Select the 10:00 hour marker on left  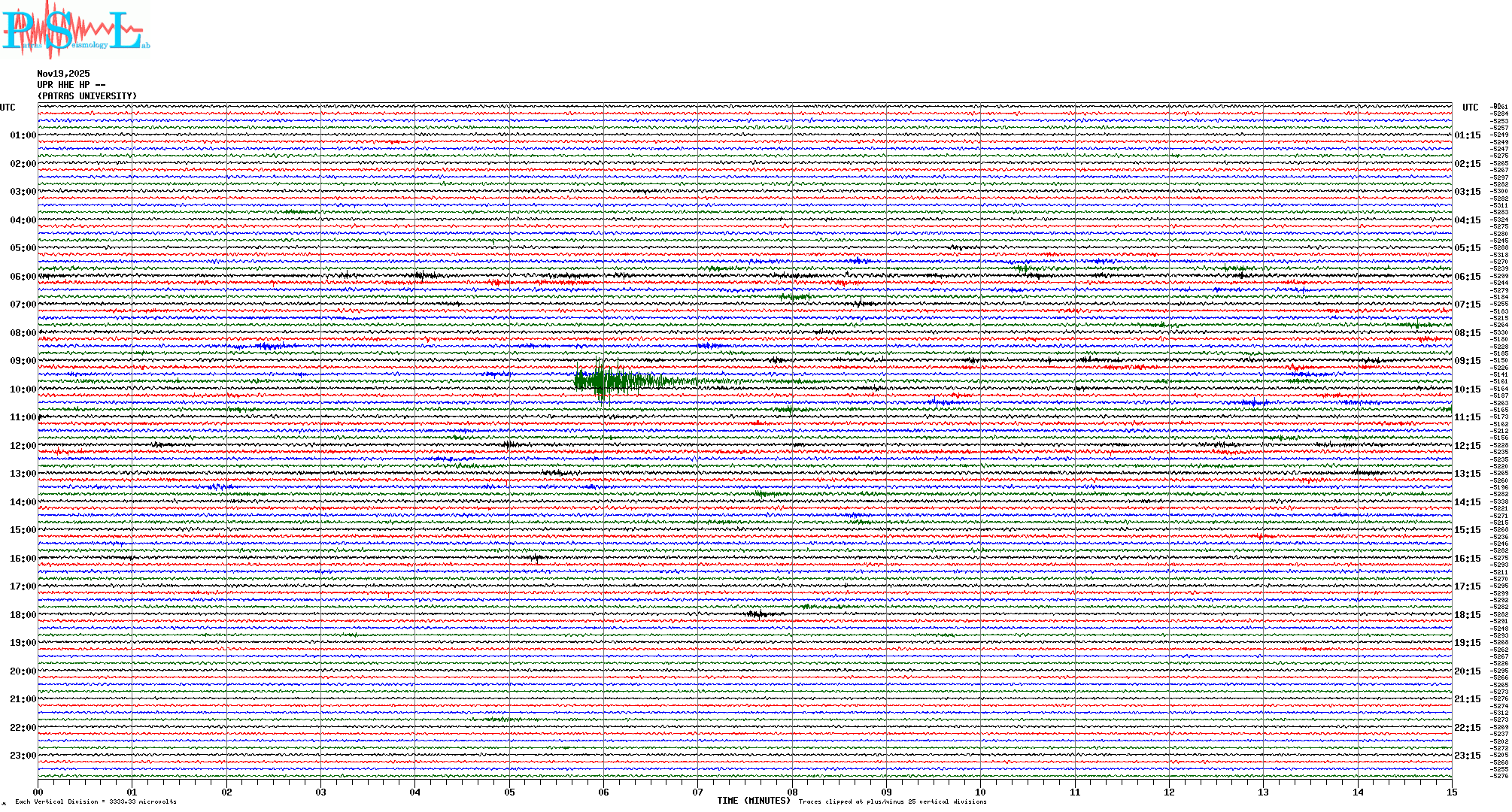(23, 389)
